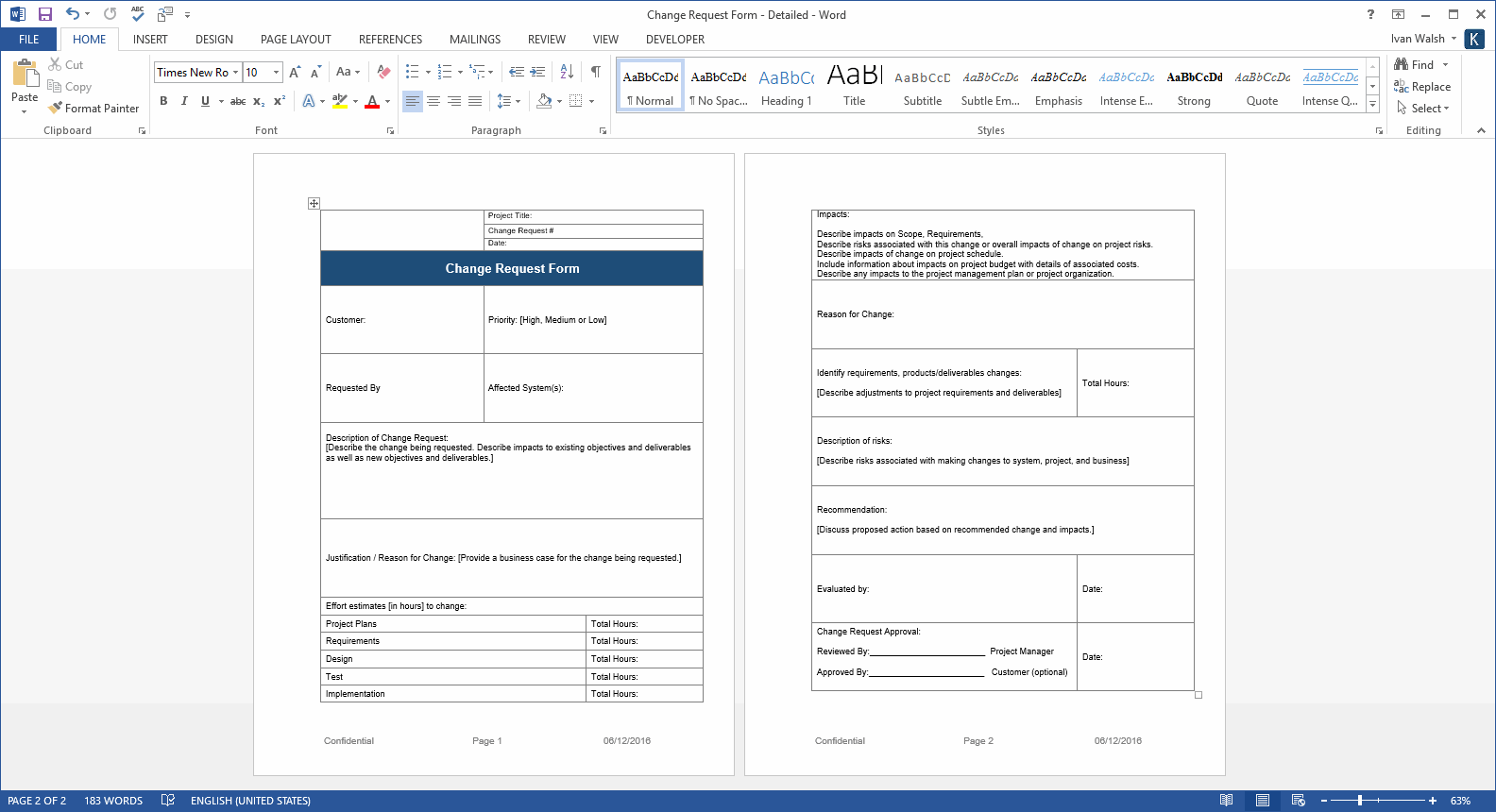Click the Increase Indent icon

click(x=538, y=72)
